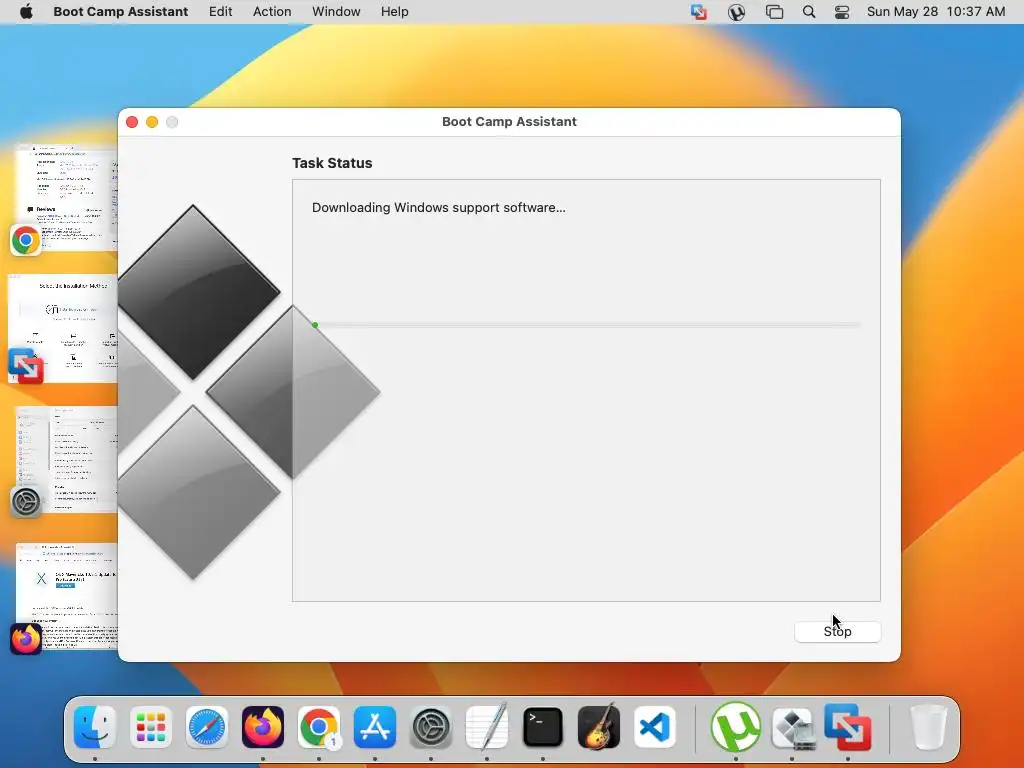1024x768 pixels.
Task: Open uTorrent from the Dock
Action: pyautogui.click(x=736, y=727)
